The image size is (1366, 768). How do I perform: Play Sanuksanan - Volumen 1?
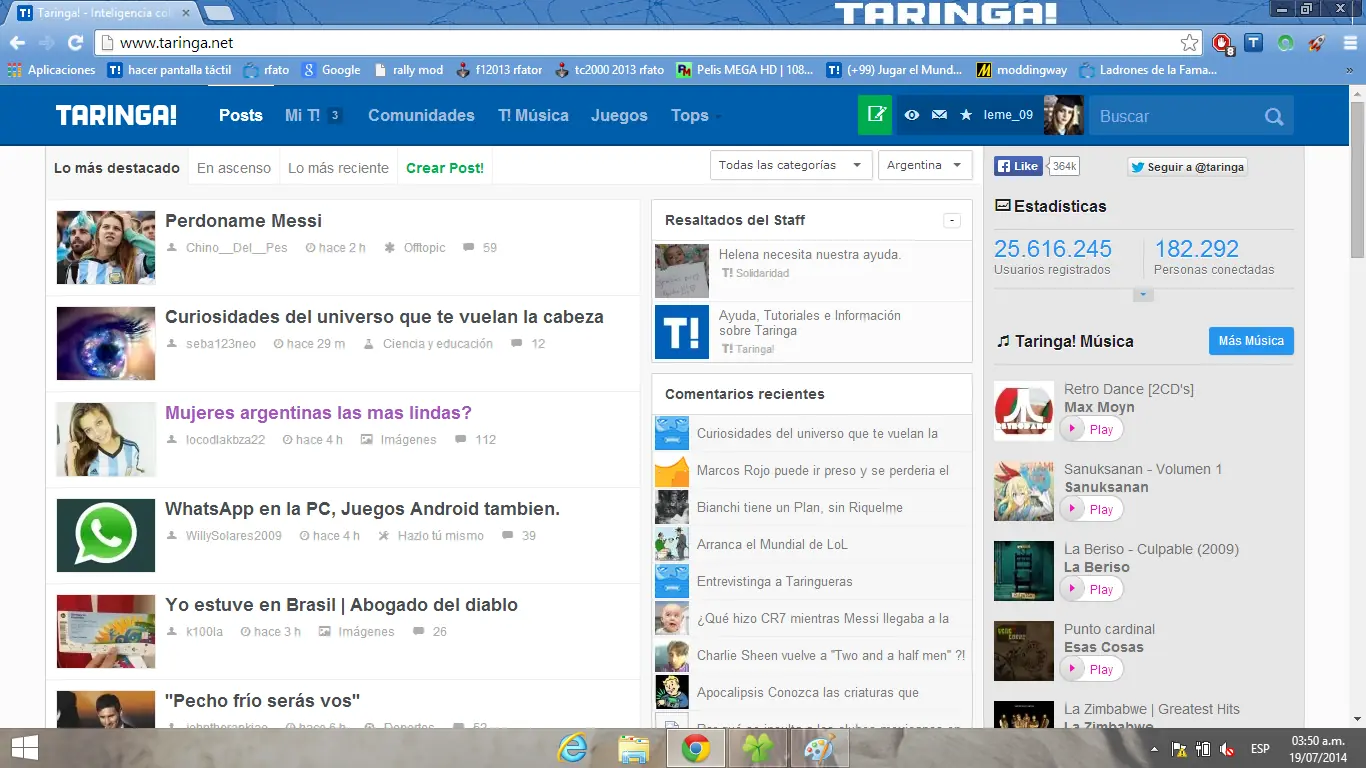pos(1091,509)
